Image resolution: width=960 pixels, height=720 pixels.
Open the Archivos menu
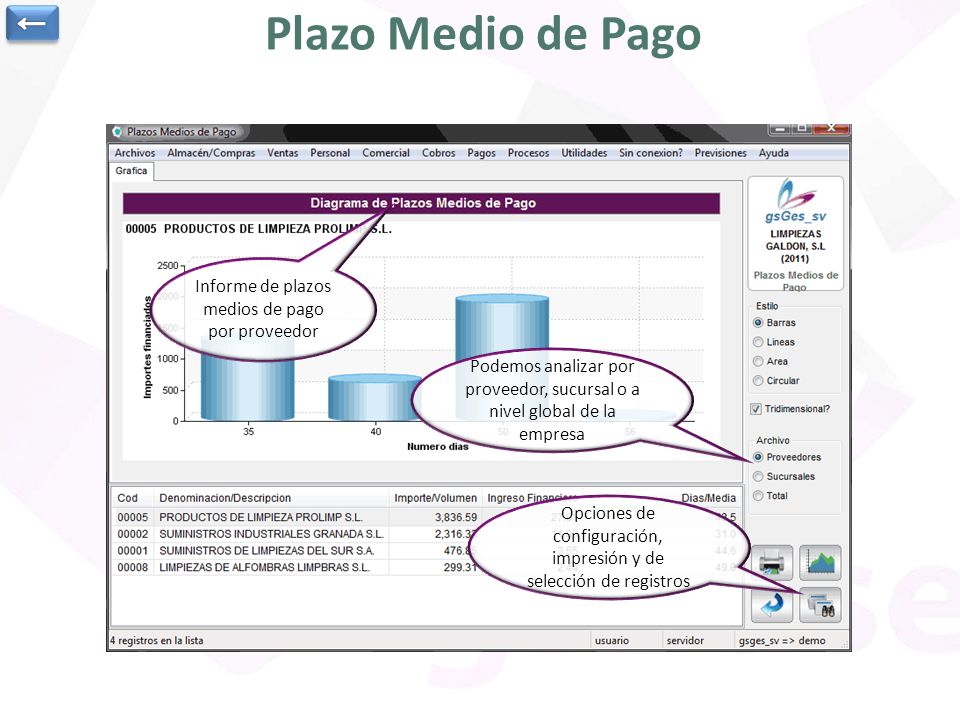(135, 153)
